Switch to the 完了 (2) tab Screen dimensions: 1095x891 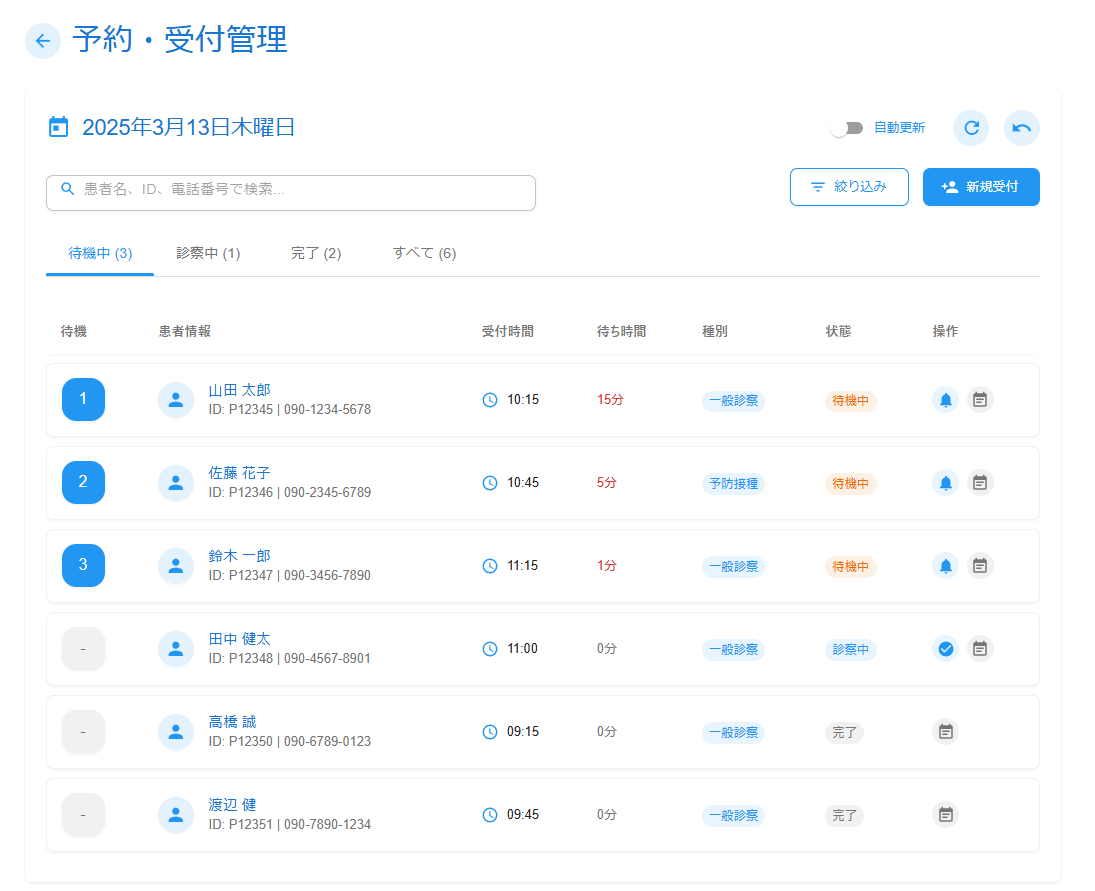coord(316,253)
